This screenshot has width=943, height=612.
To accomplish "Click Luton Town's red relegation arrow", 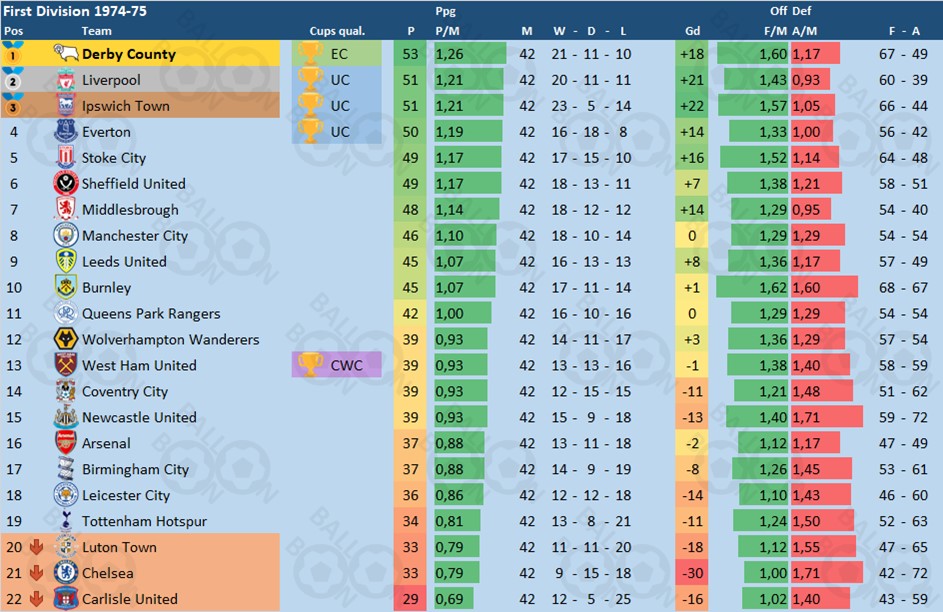I will pos(37,546).
